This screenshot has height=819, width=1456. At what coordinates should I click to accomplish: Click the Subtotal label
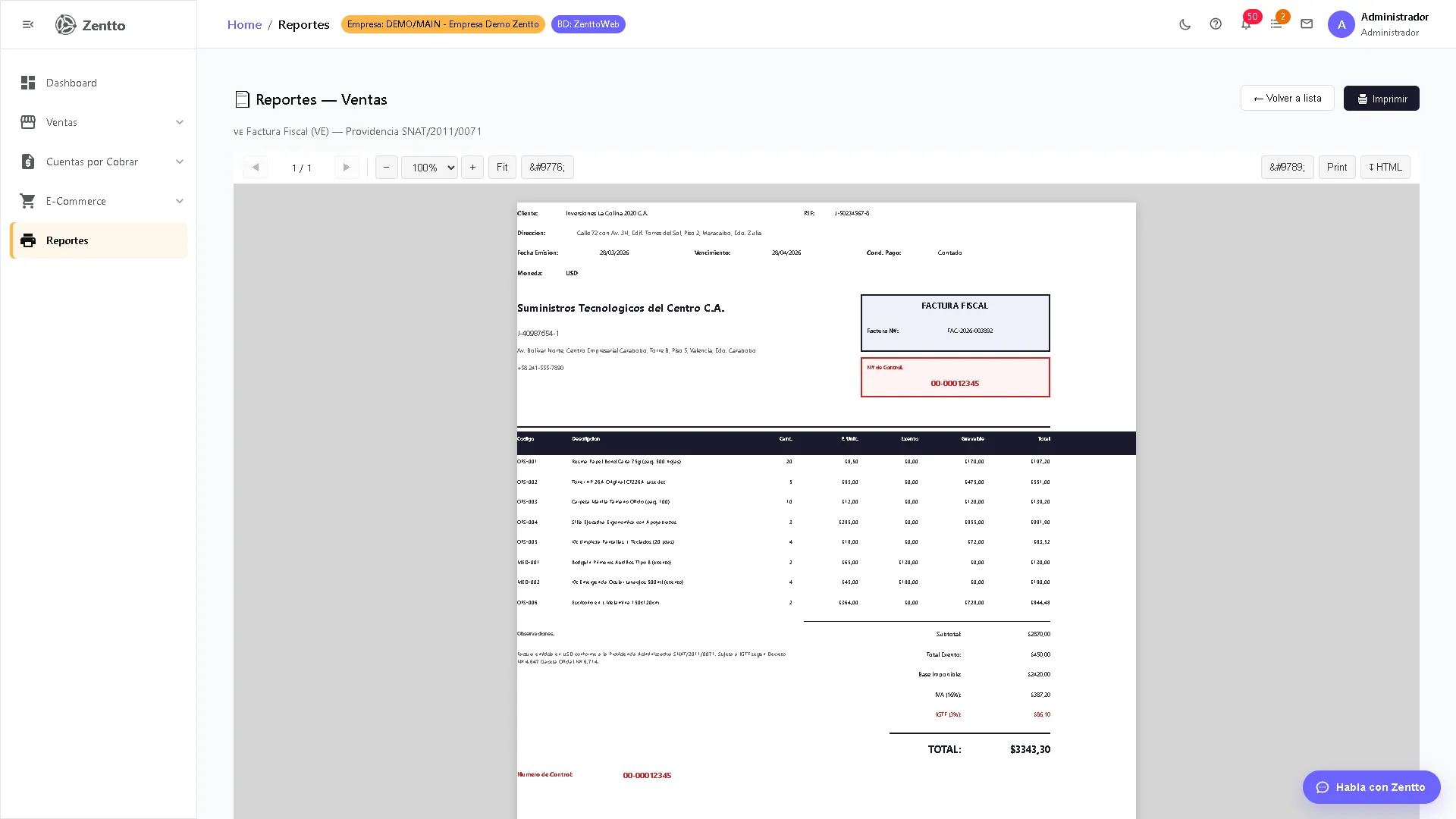pos(949,634)
